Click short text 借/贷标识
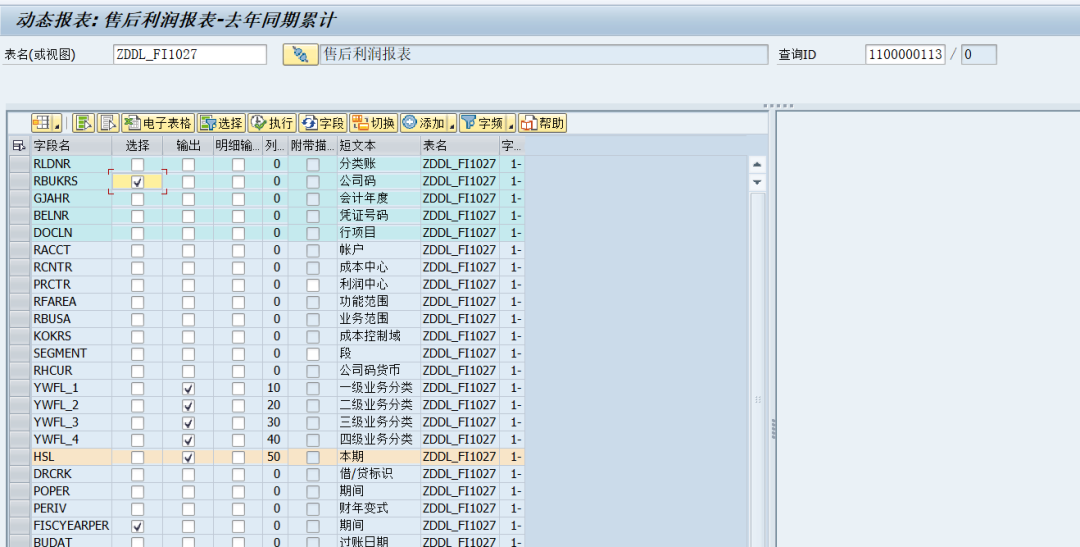Image resolution: width=1080 pixels, height=547 pixels. [366, 474]
